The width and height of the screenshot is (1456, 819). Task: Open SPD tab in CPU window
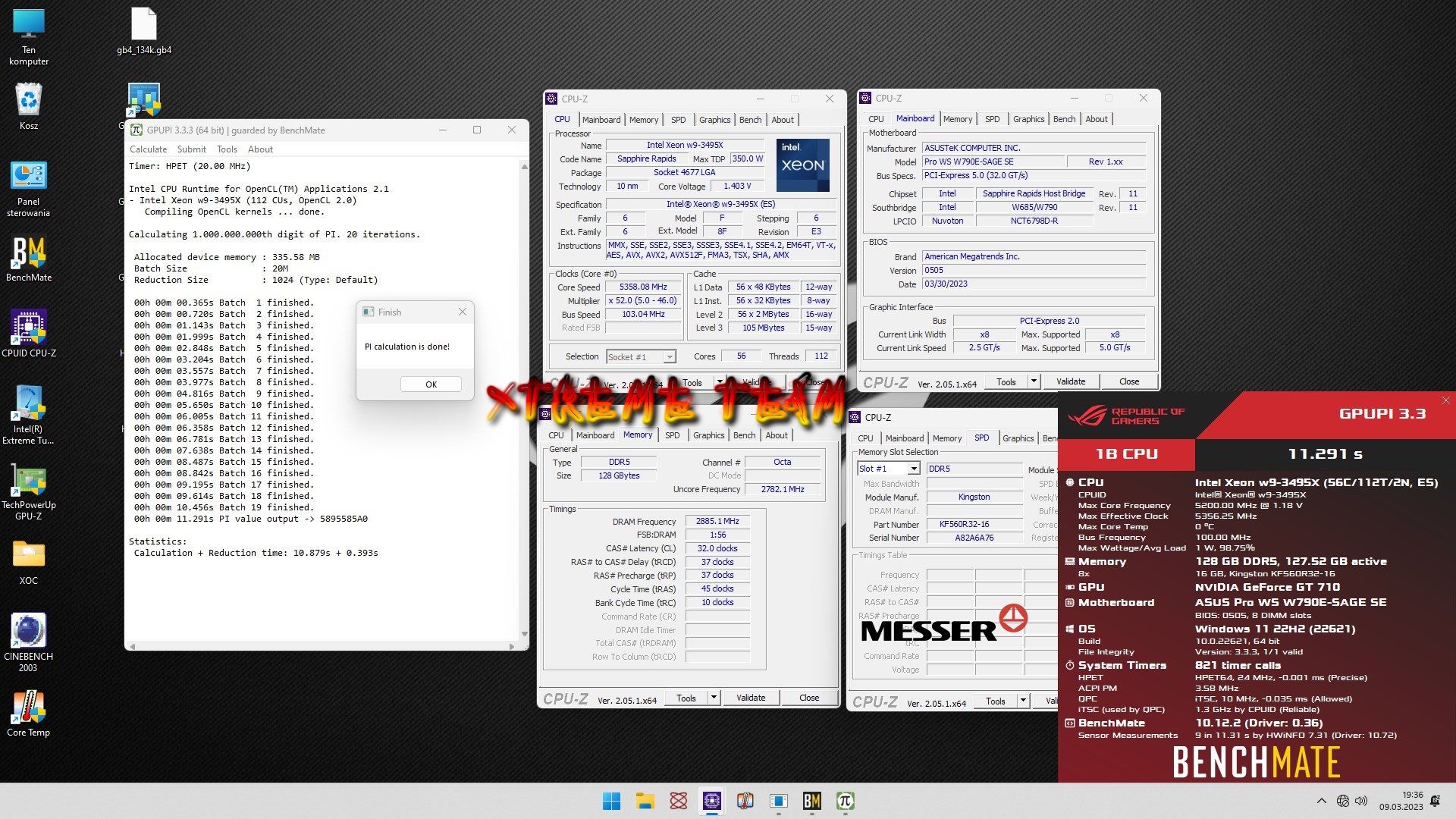[679, 120]
